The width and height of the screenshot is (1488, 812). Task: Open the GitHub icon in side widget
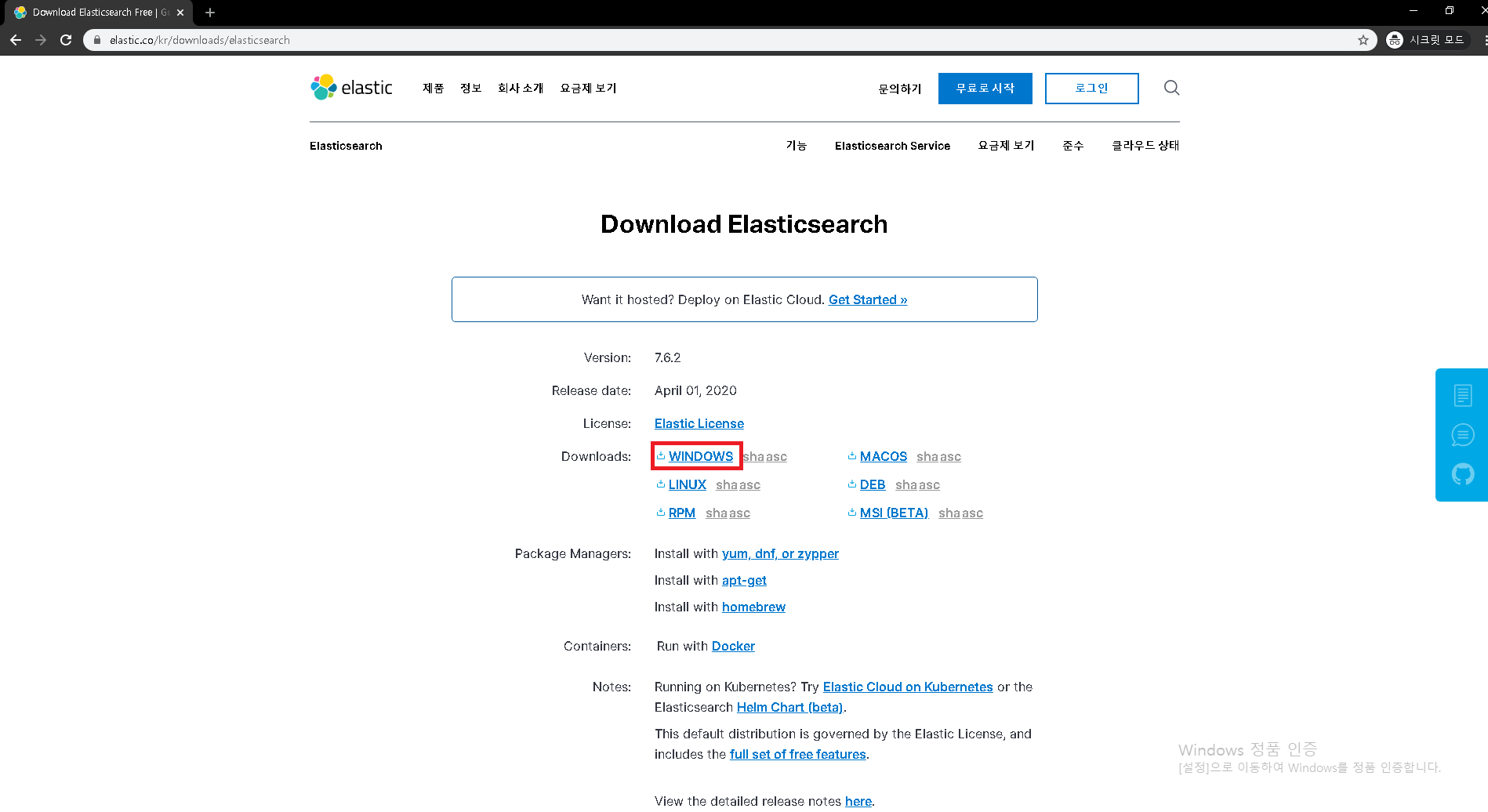tap(1463, 474)
